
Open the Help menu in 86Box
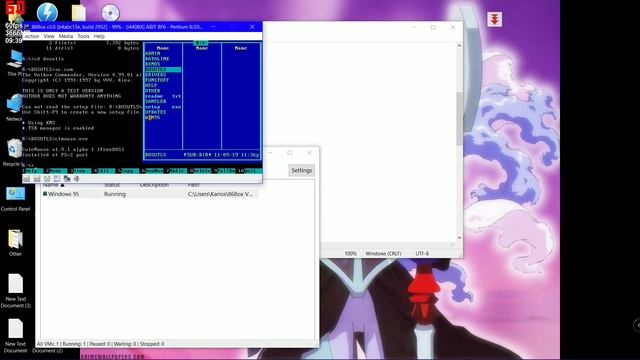[99, 36]
